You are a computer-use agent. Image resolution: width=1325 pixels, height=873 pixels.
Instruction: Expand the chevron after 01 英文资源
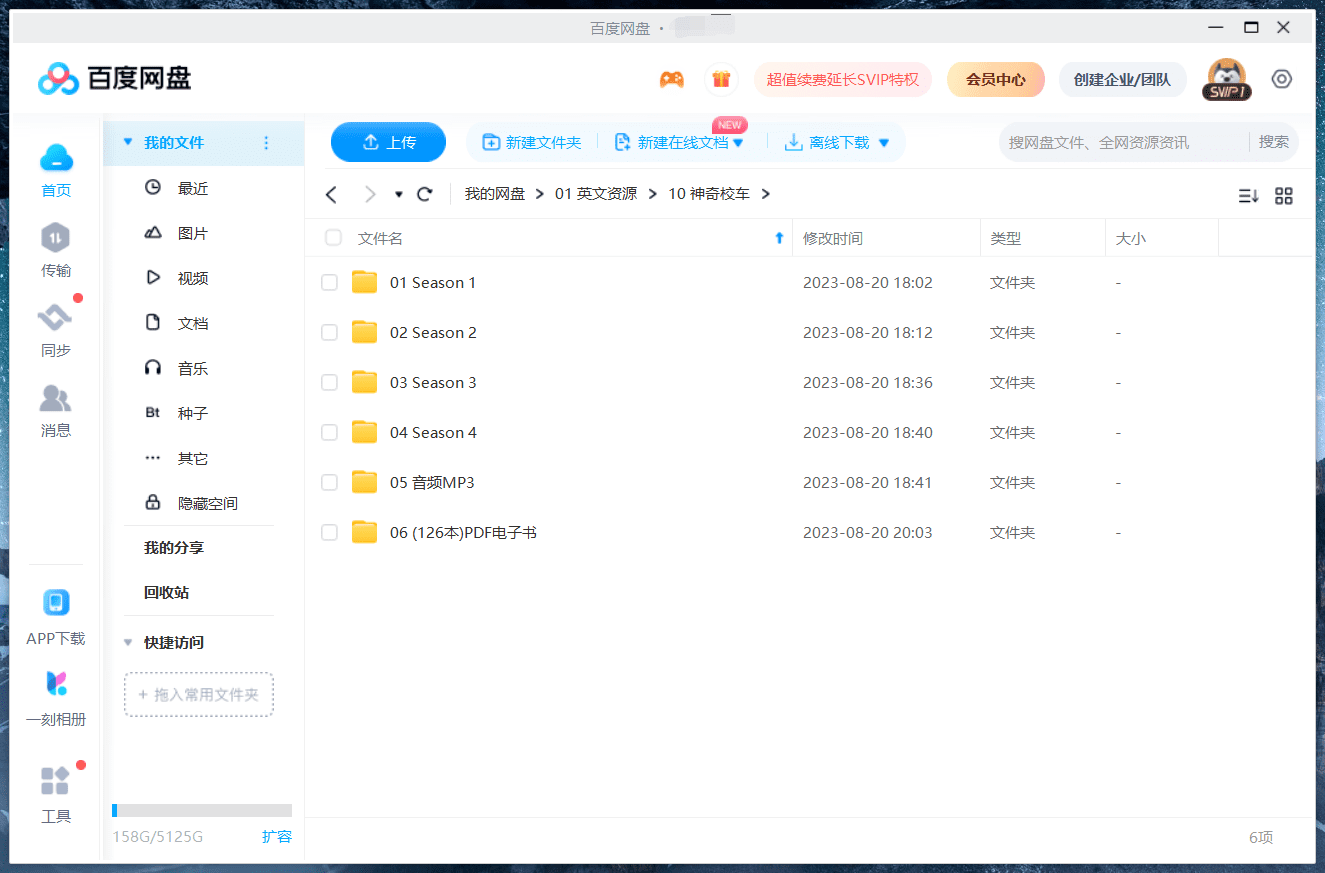tap(652, 194)
